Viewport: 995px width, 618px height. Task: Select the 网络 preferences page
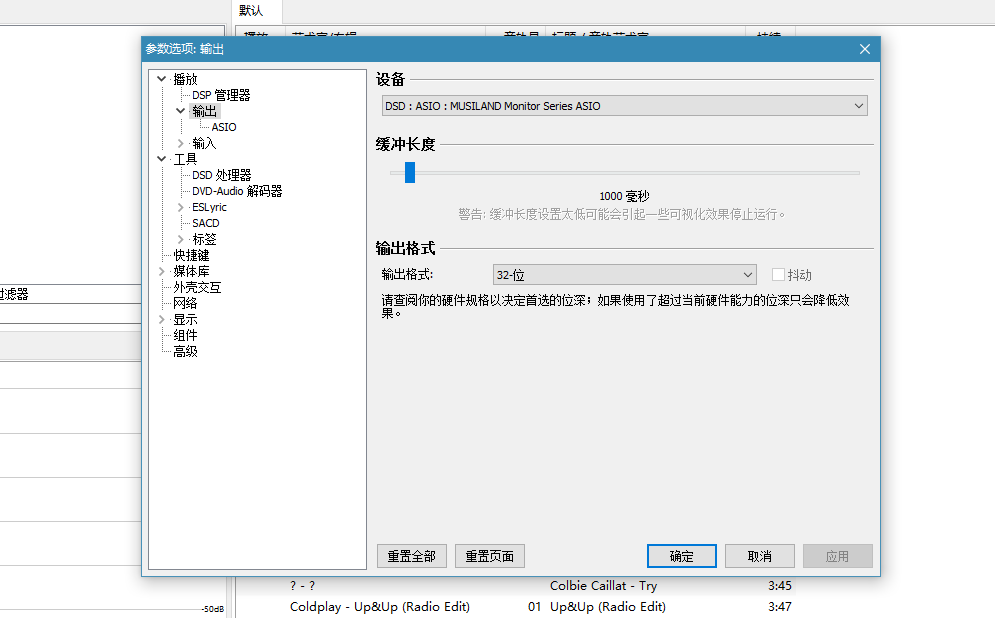click(x=185, y=302)
